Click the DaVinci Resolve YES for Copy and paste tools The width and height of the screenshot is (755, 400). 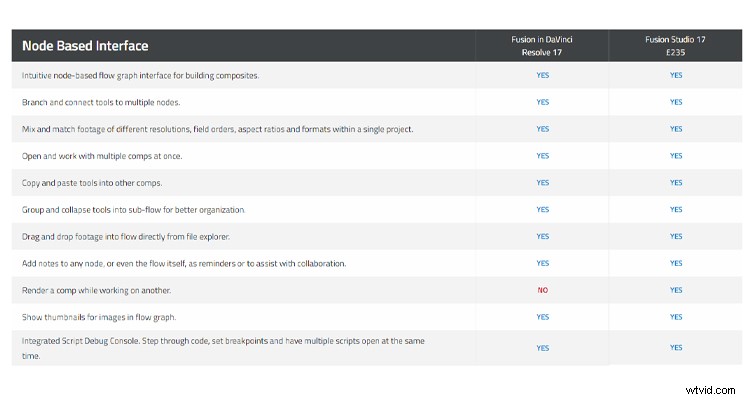coord(542,183)
